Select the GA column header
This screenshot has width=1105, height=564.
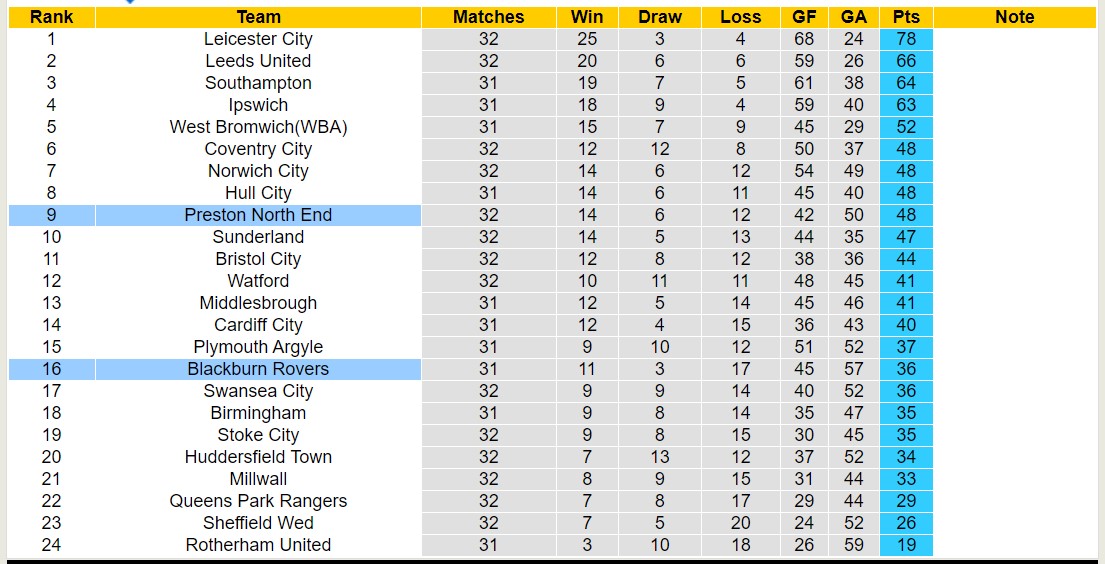coord(854,17)
